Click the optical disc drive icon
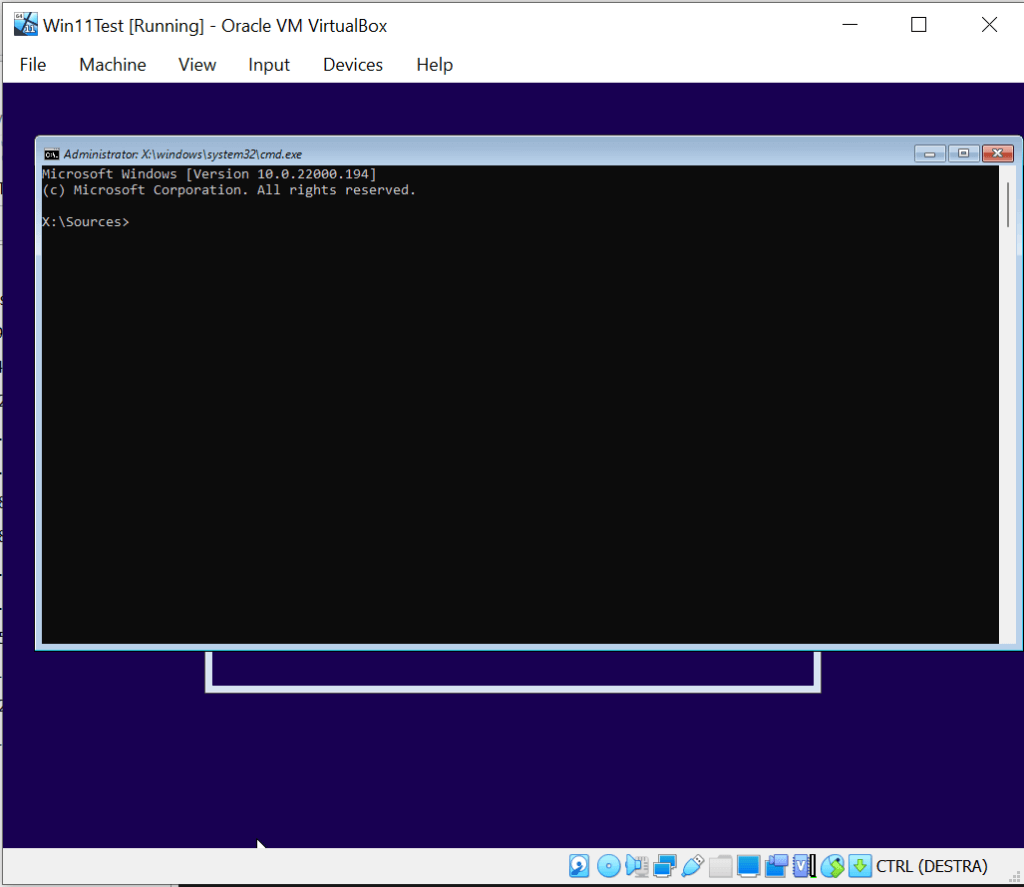The image size is (1024, 887). (609, 866)
